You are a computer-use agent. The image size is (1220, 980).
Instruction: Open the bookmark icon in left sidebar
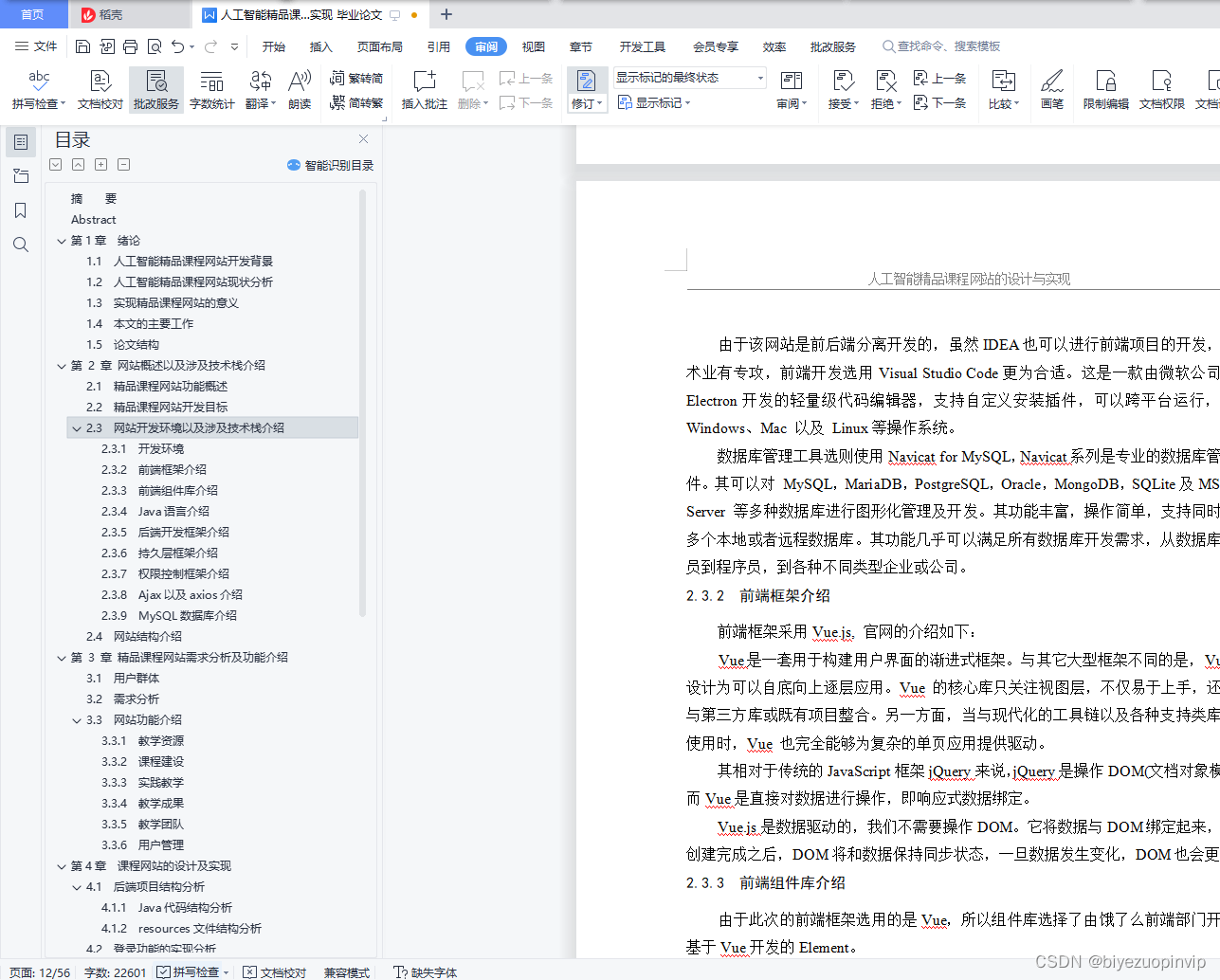coord(21,210)
